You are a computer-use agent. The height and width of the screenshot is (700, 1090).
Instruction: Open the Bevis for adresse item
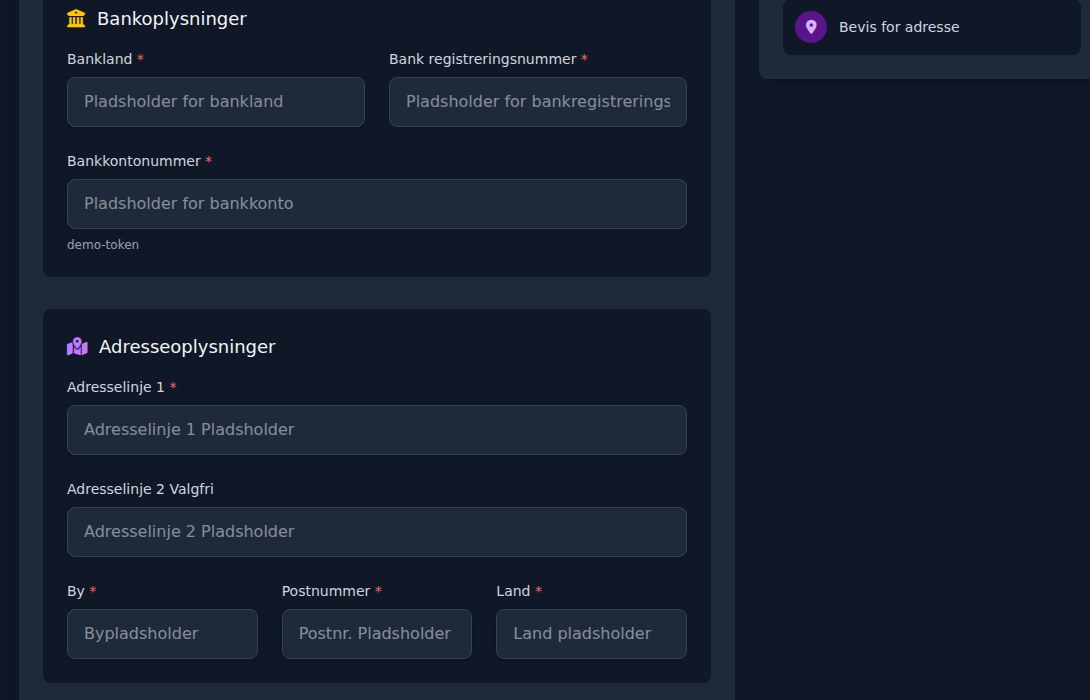[932, 27]
